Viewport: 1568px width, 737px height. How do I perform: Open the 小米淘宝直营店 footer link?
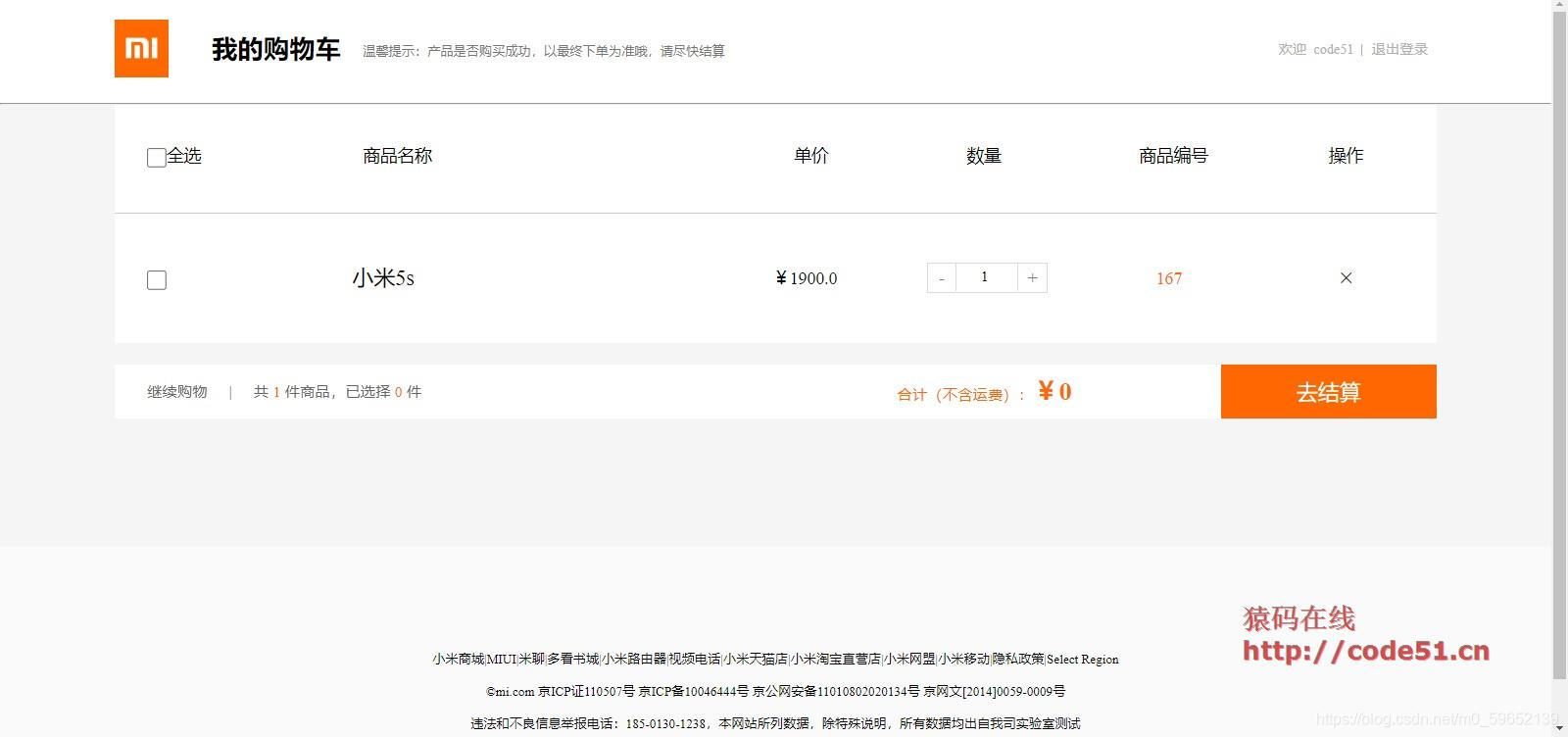point(836,659)
